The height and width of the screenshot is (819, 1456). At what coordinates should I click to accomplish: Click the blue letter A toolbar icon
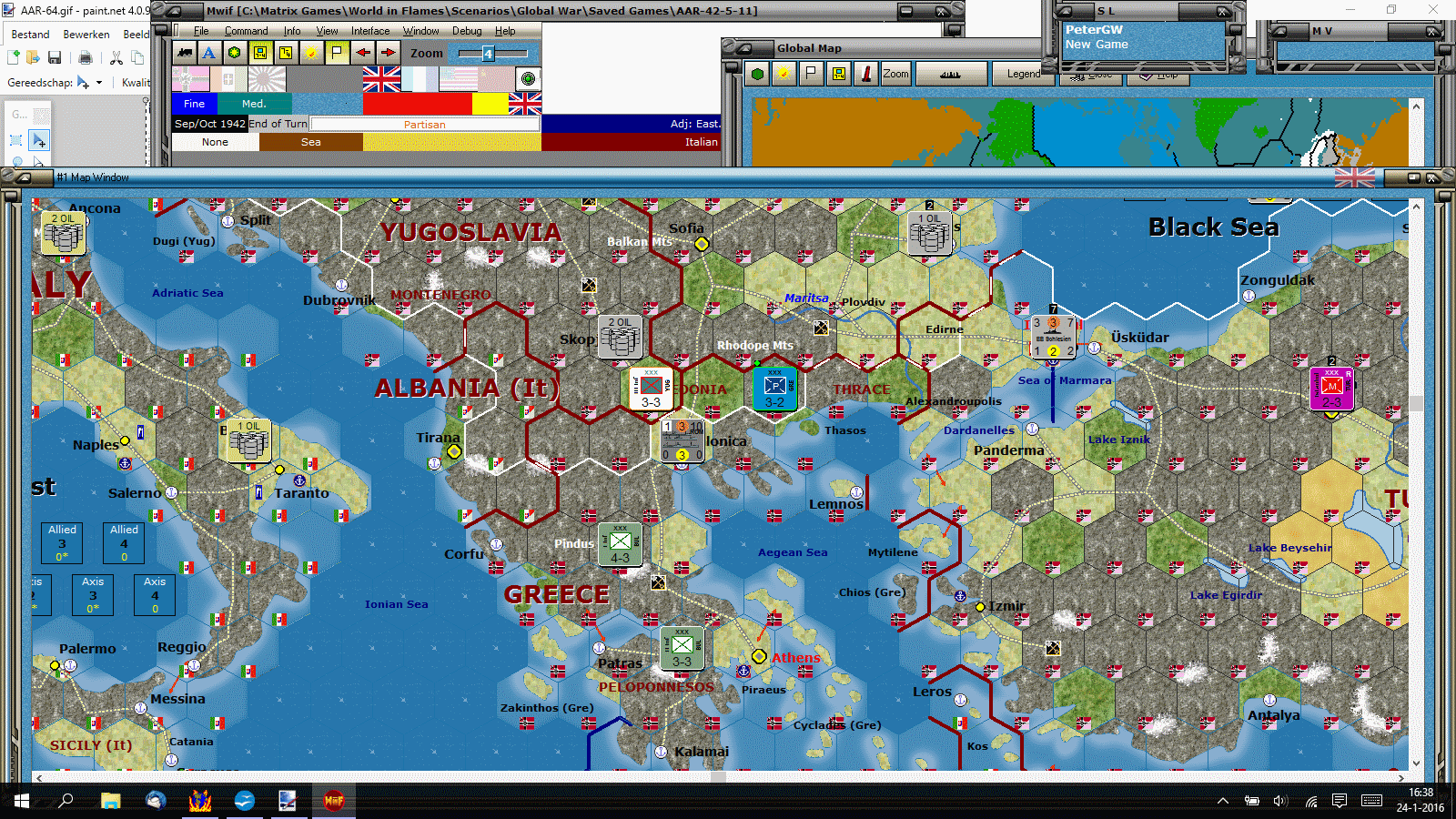209,53
